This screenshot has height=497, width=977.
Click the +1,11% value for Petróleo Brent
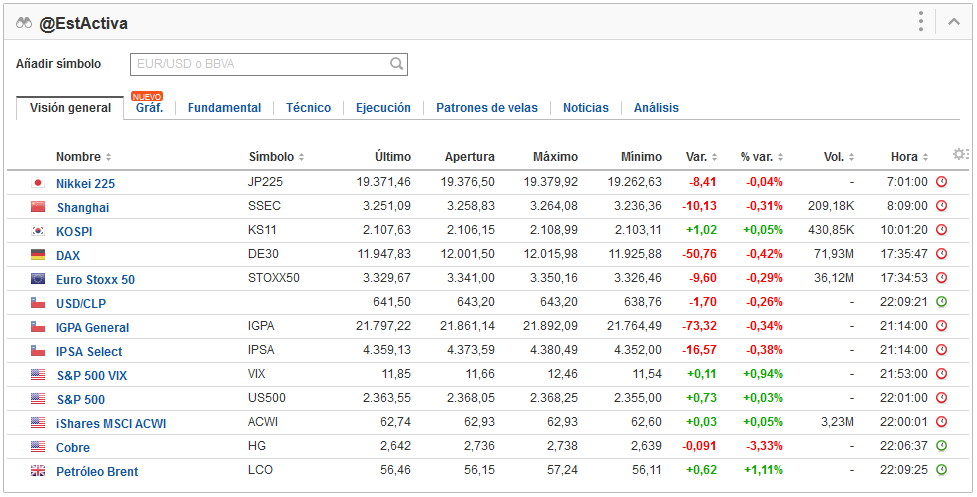click(763, 470)
